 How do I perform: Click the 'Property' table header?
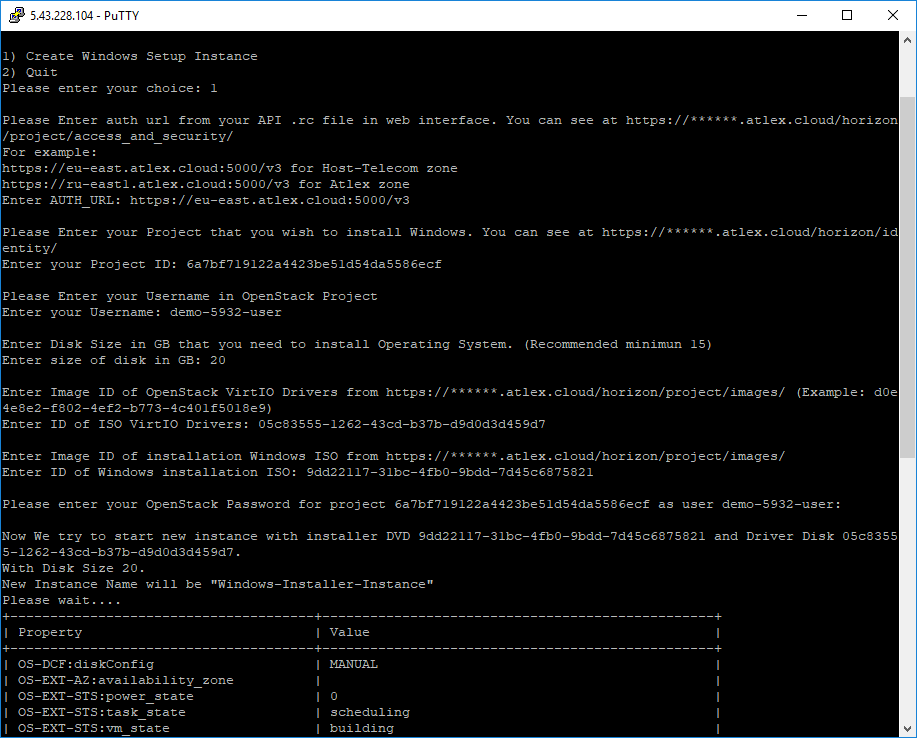(x=50, y=632)
